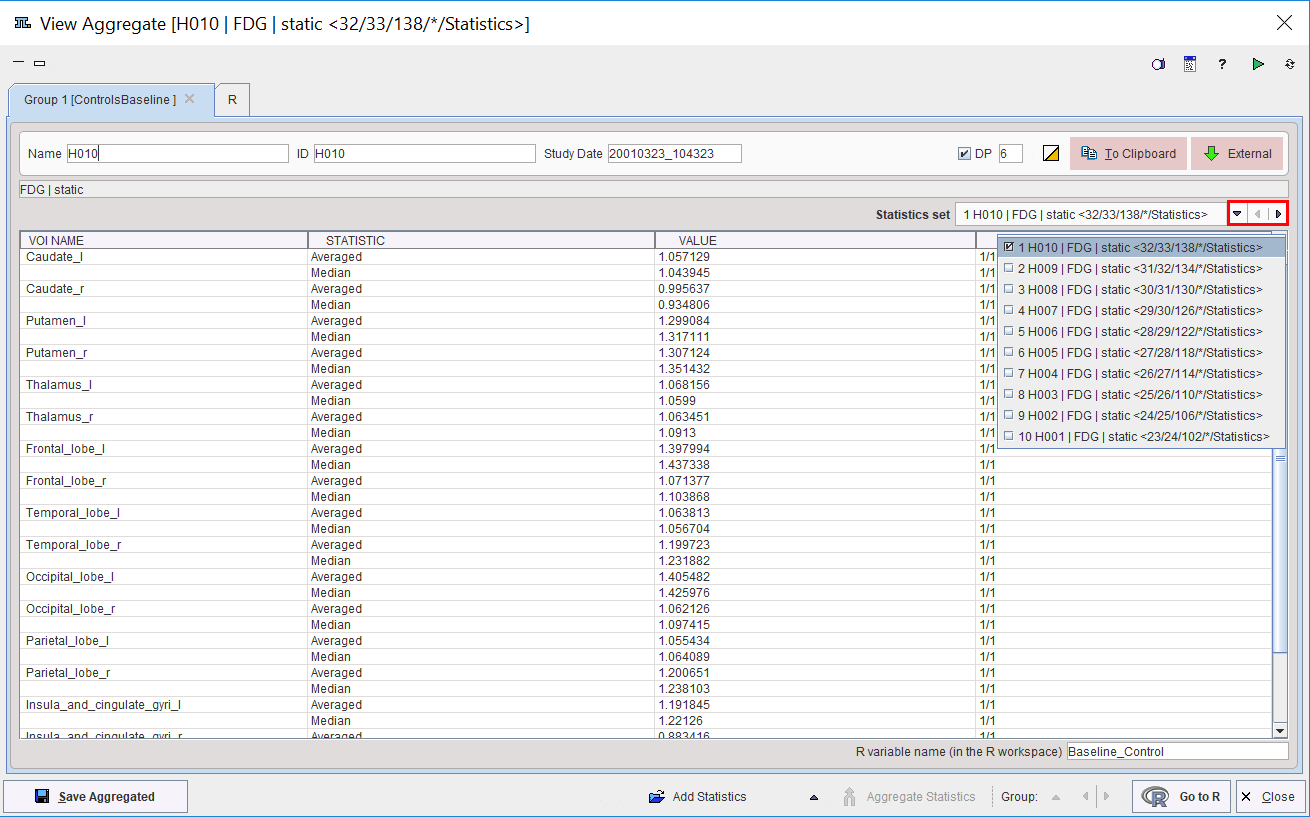1310x817 pixels.
Task: Toggle the DP checkbox
Action: point(964,153)
